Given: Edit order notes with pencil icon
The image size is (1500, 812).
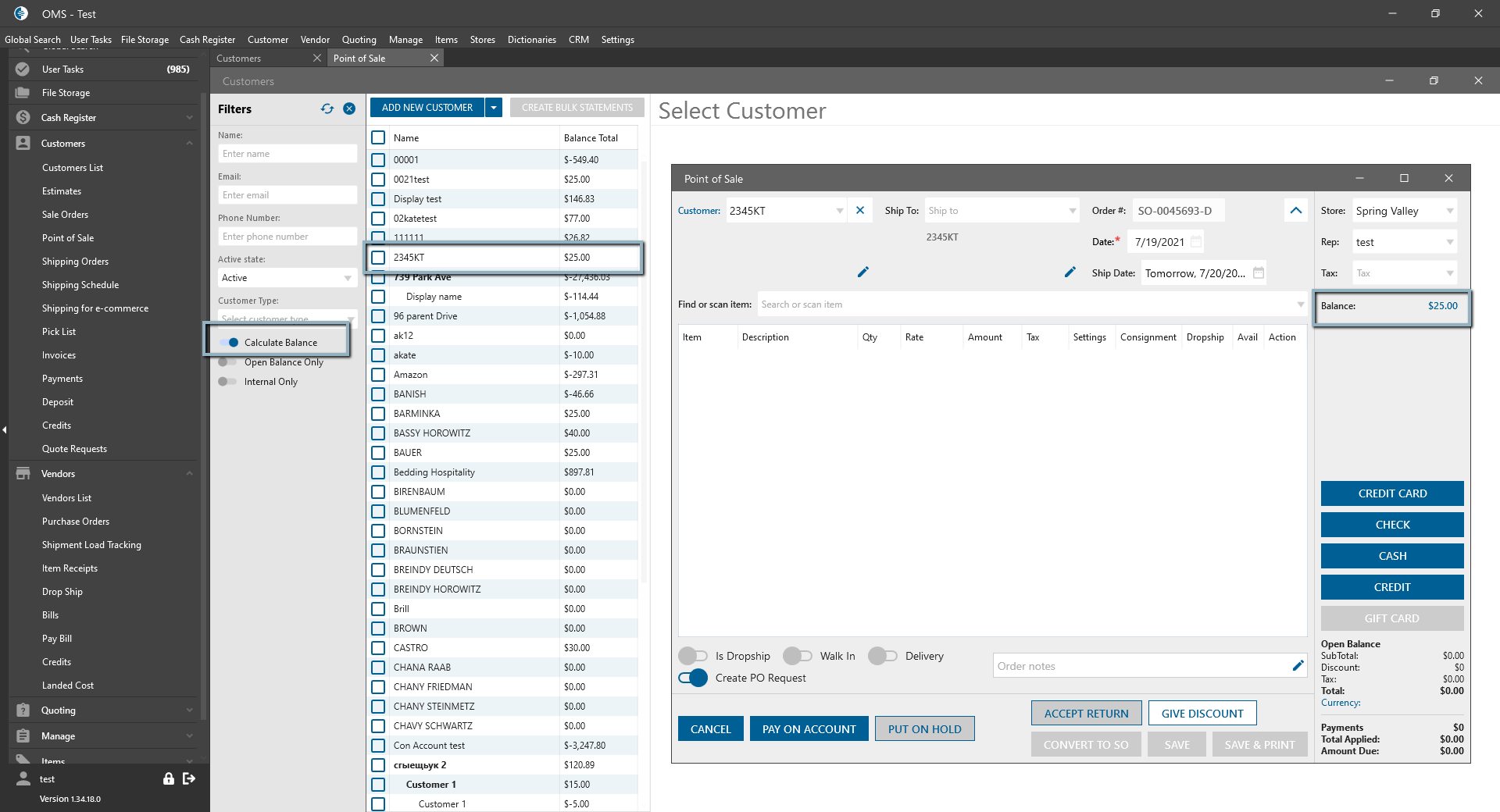Looking at the screenshot, I should [x=1298, y=666].
